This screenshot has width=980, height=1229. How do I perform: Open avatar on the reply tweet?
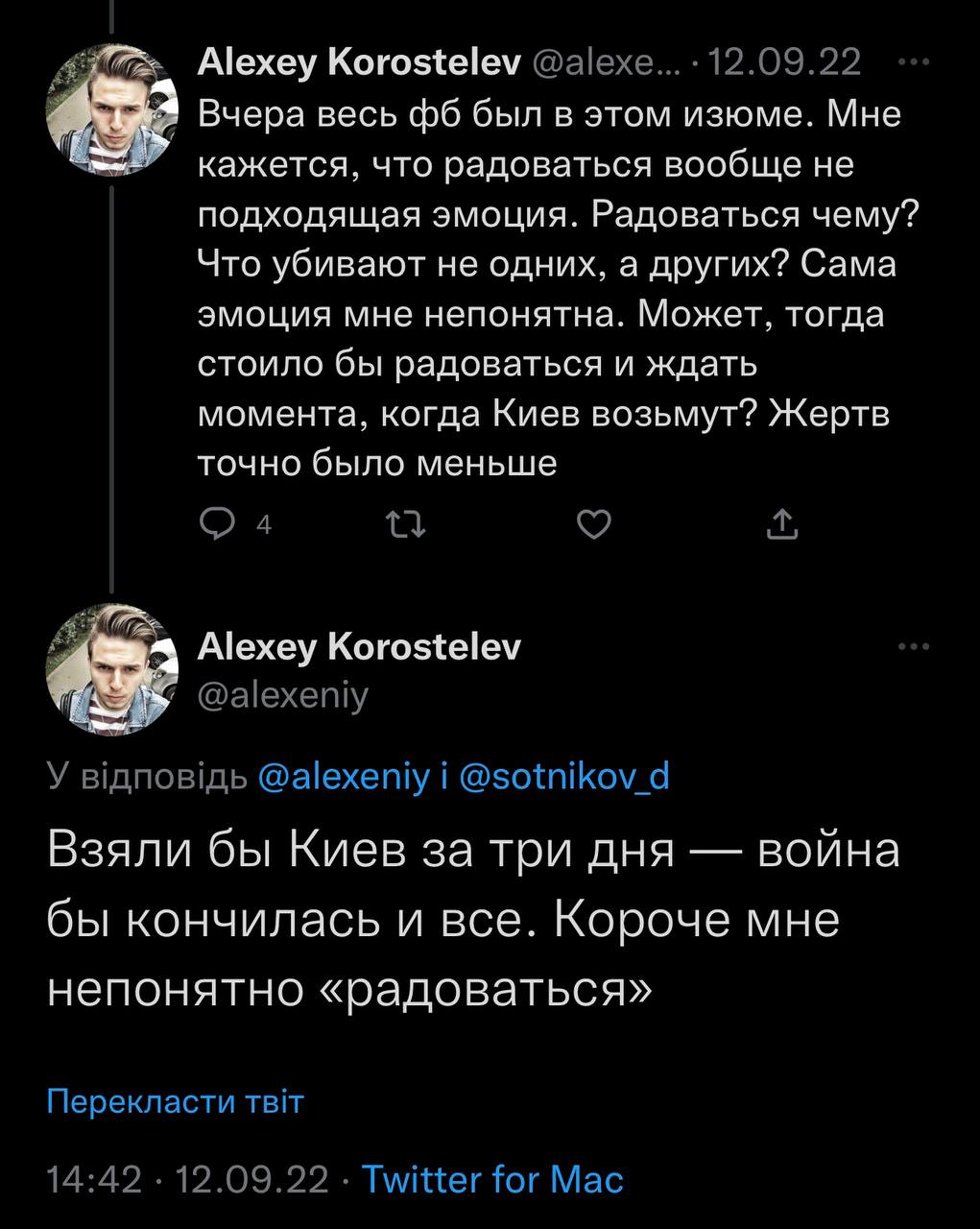click(113, 670)
